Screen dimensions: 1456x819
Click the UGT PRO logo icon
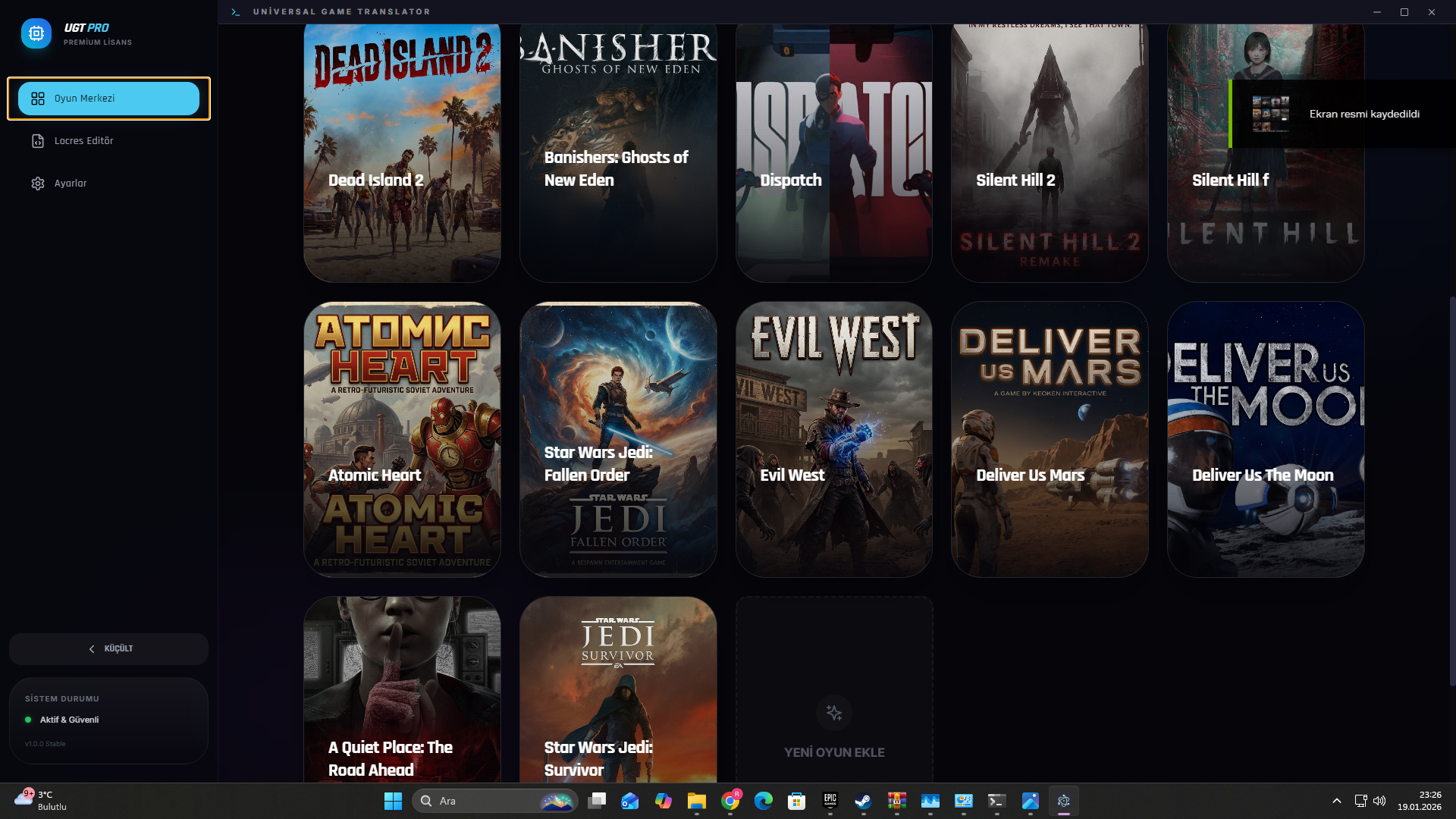[x=36, y=33]
